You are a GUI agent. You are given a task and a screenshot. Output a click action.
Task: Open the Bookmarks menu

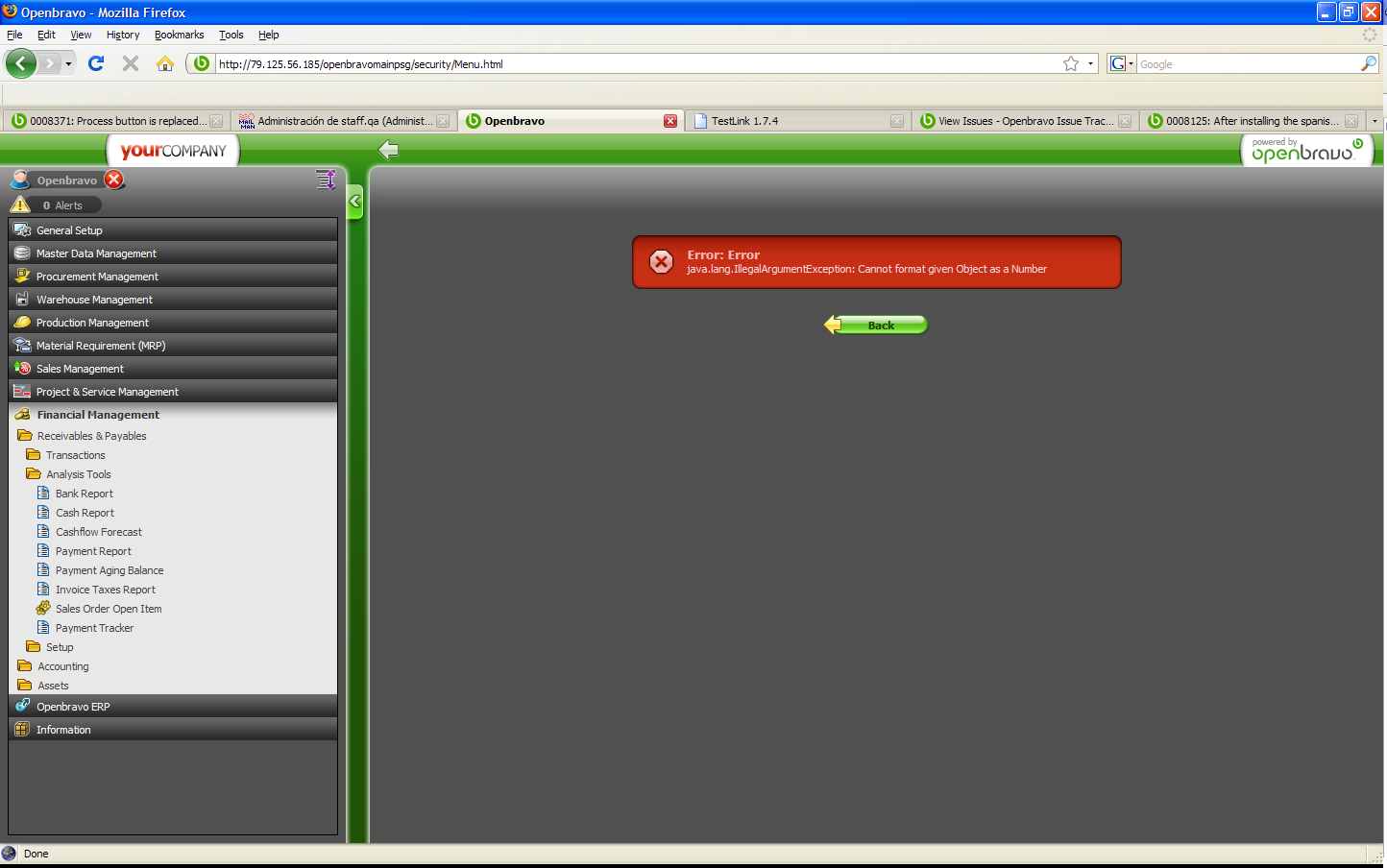[180, 35]
